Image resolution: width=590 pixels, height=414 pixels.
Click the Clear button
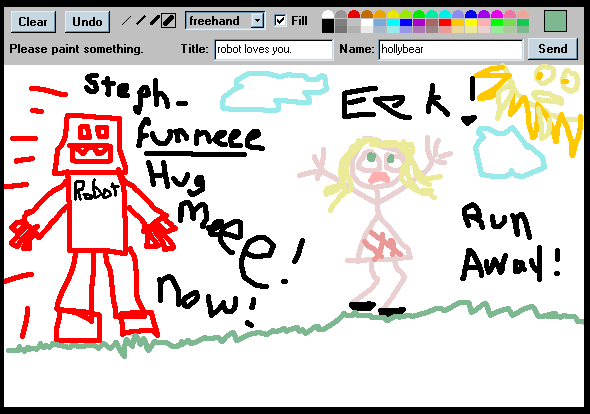[x=33, y=21]
